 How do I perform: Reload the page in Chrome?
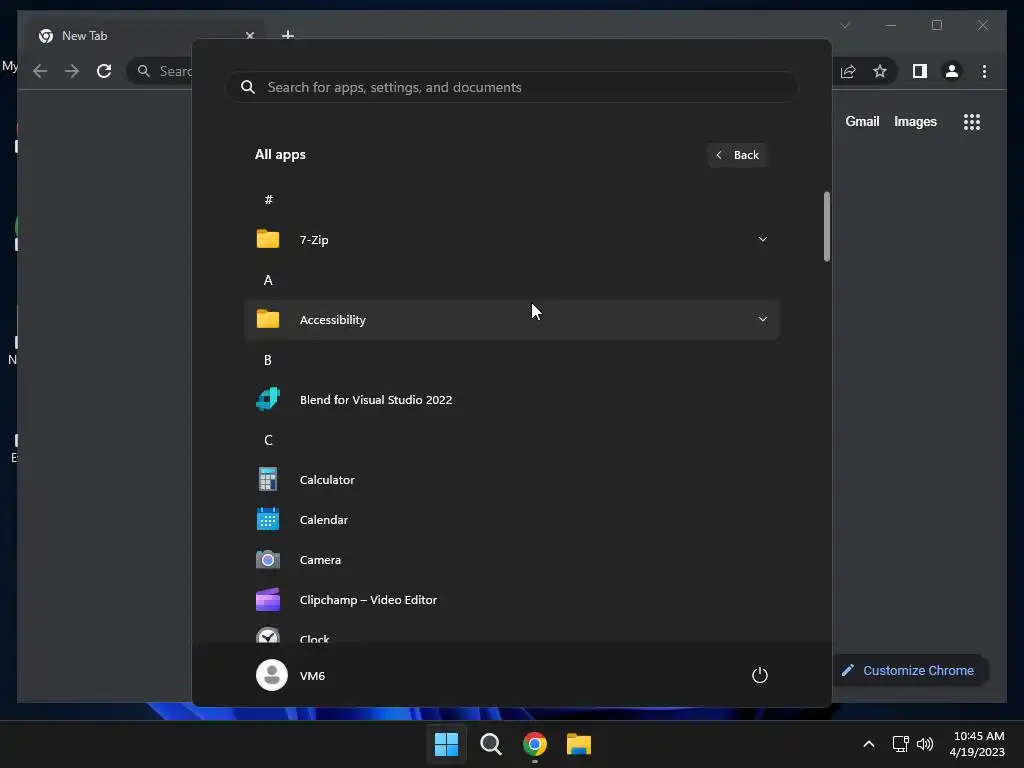[x=104, y=71]
